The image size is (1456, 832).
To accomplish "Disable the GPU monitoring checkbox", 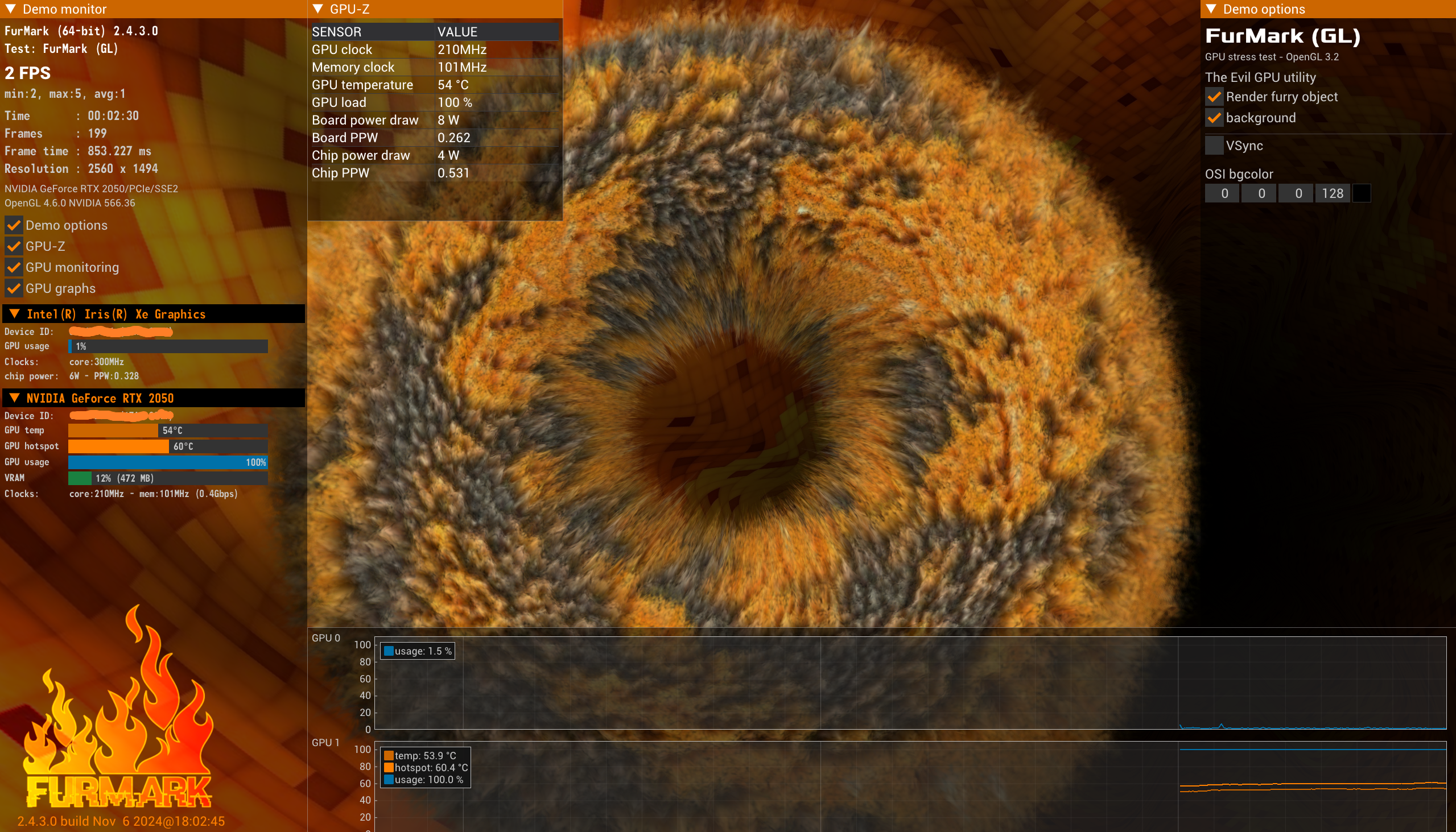I will pos(14,267).
